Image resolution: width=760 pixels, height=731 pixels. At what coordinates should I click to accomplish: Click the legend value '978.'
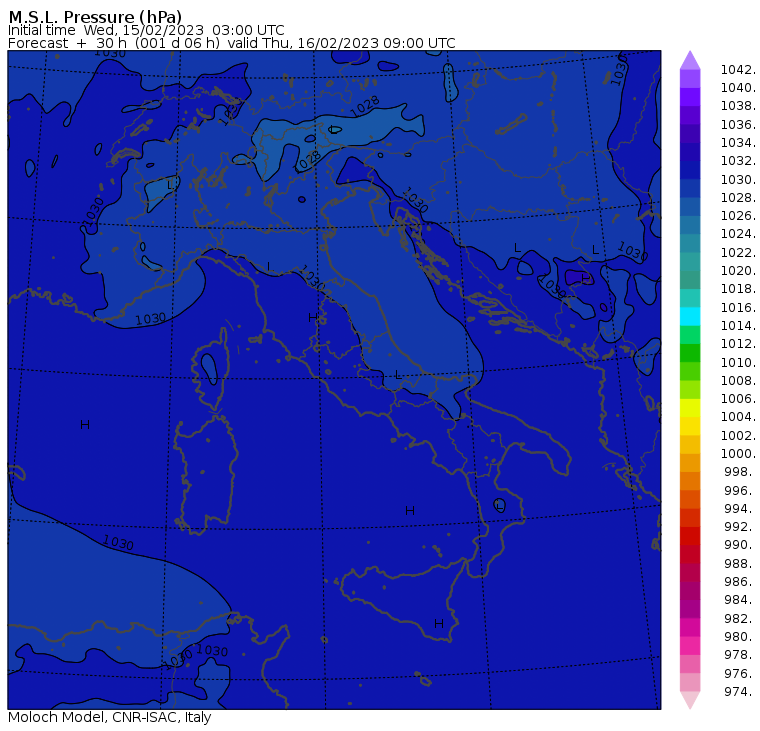(x=740, y=655)
